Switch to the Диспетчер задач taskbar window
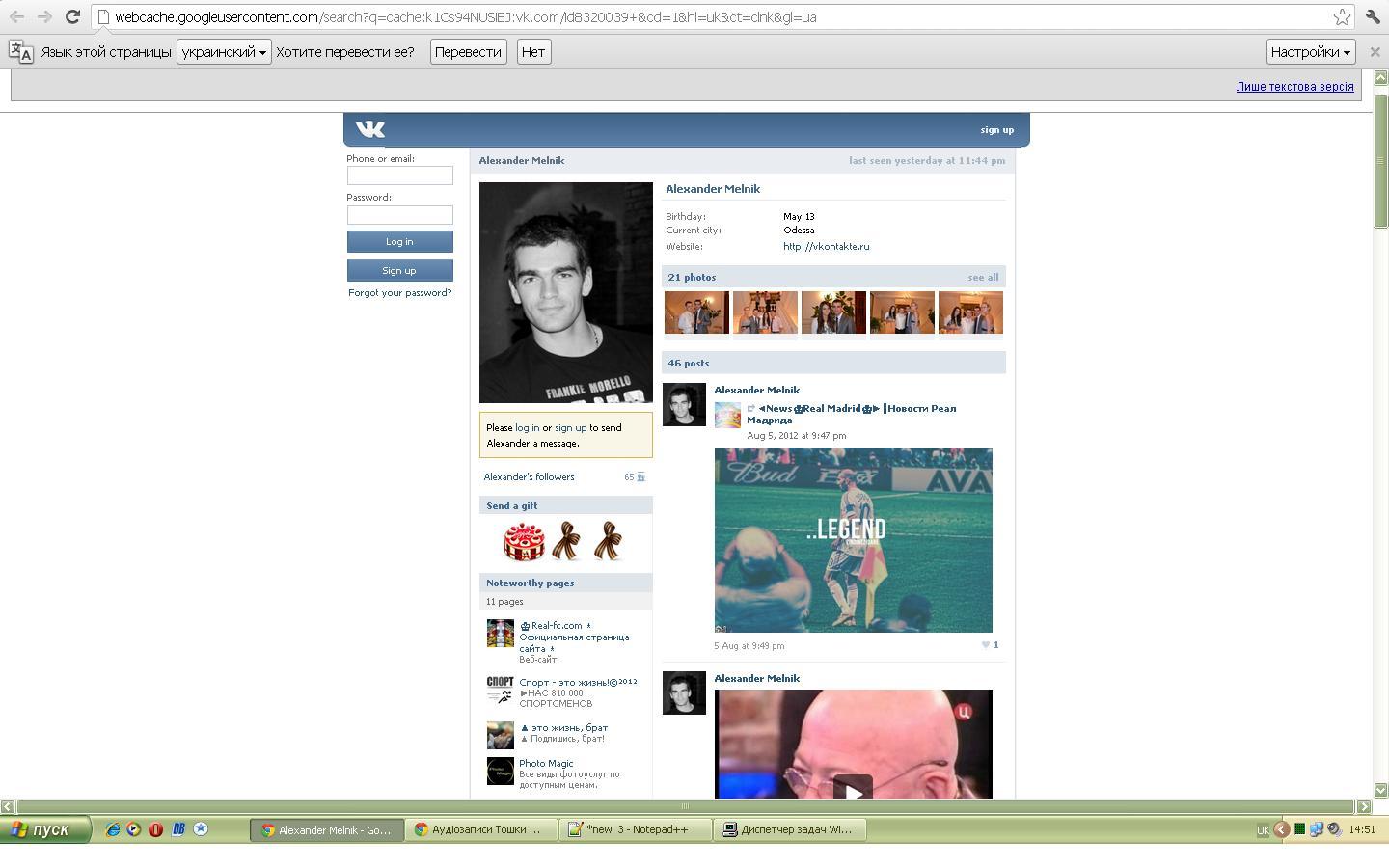This screenshot has width=1389, height=868. [x=789, y=829]
